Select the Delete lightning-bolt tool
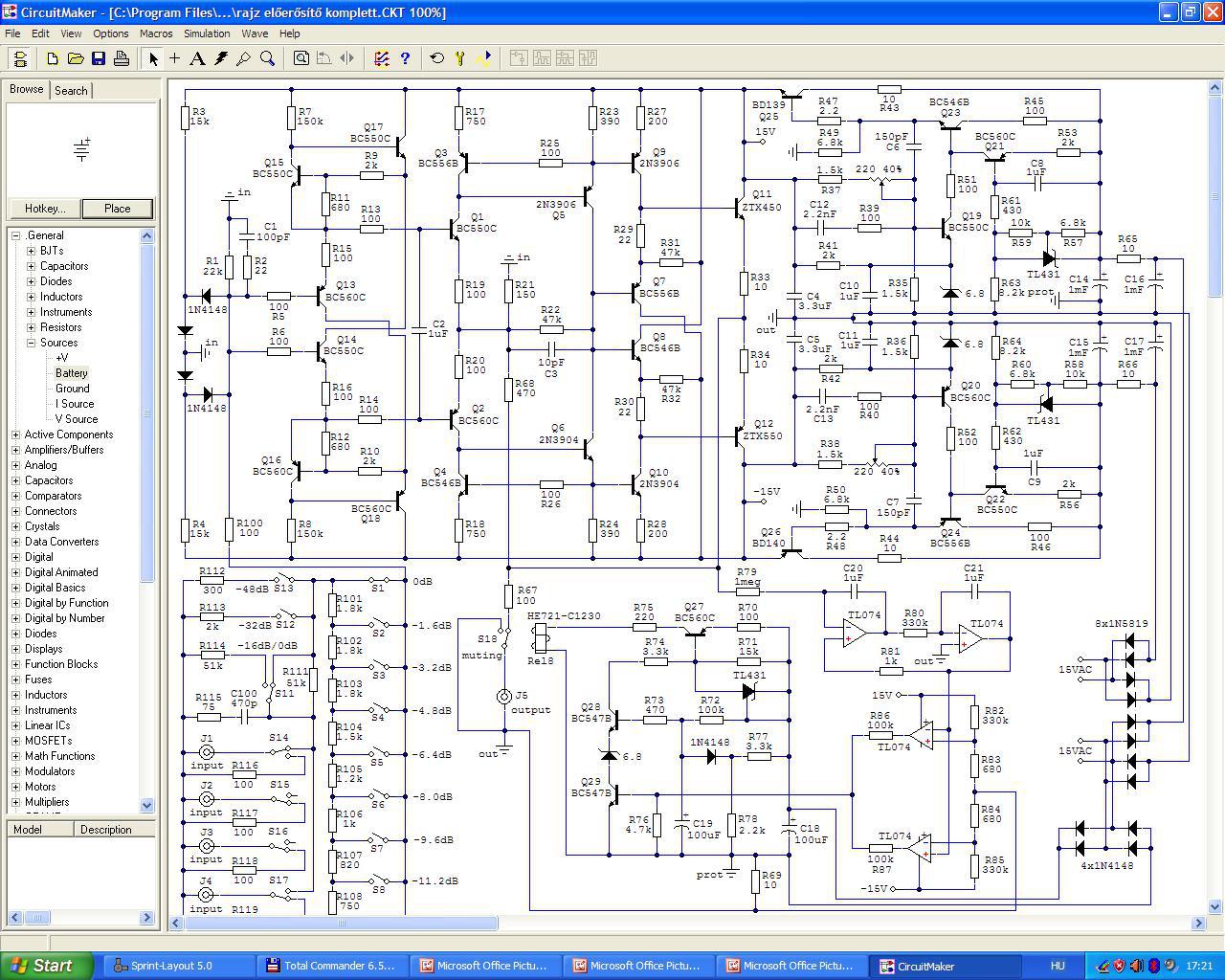 (221, 58)
